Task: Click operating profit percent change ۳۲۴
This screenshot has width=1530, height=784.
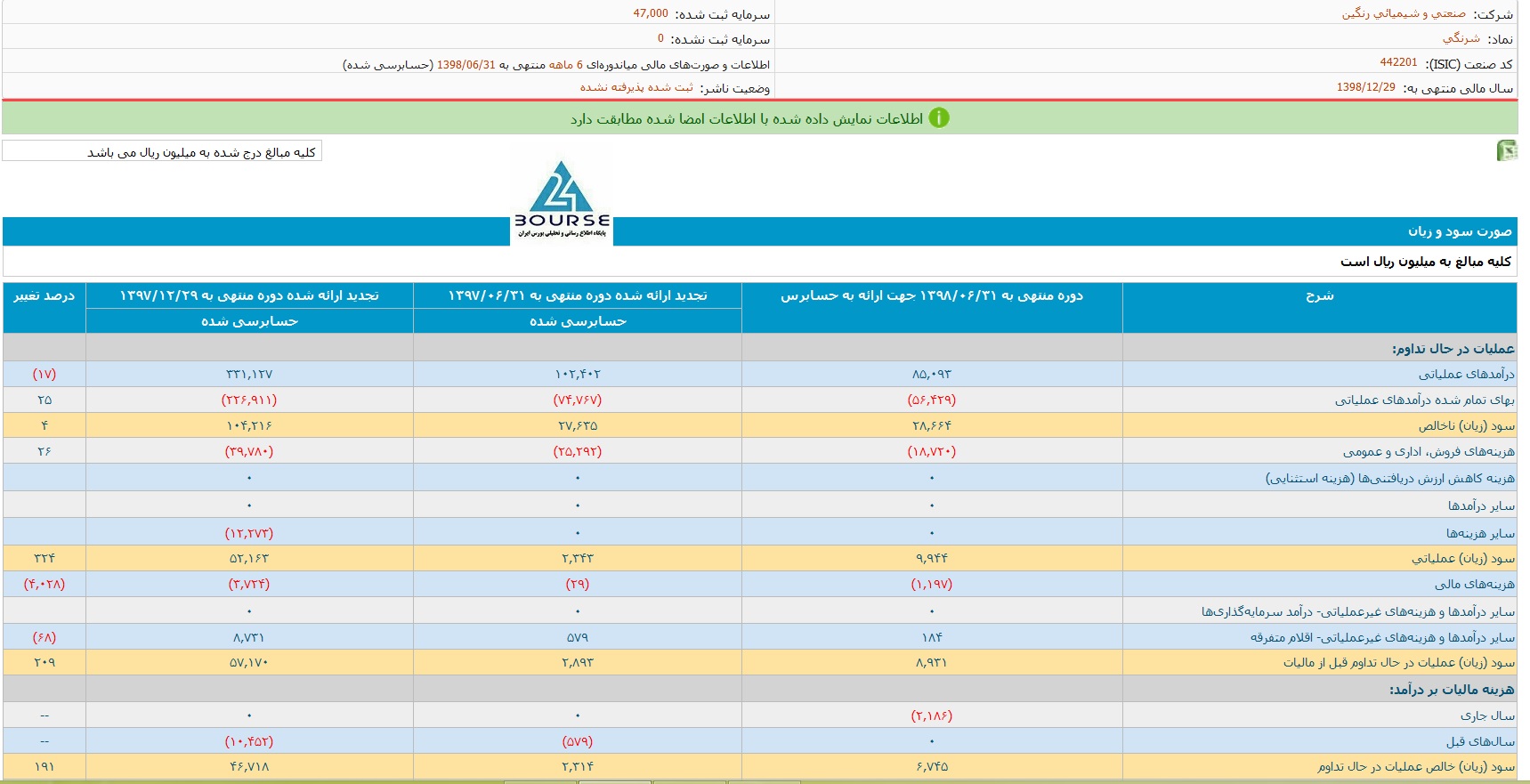Action: [45, 559]
